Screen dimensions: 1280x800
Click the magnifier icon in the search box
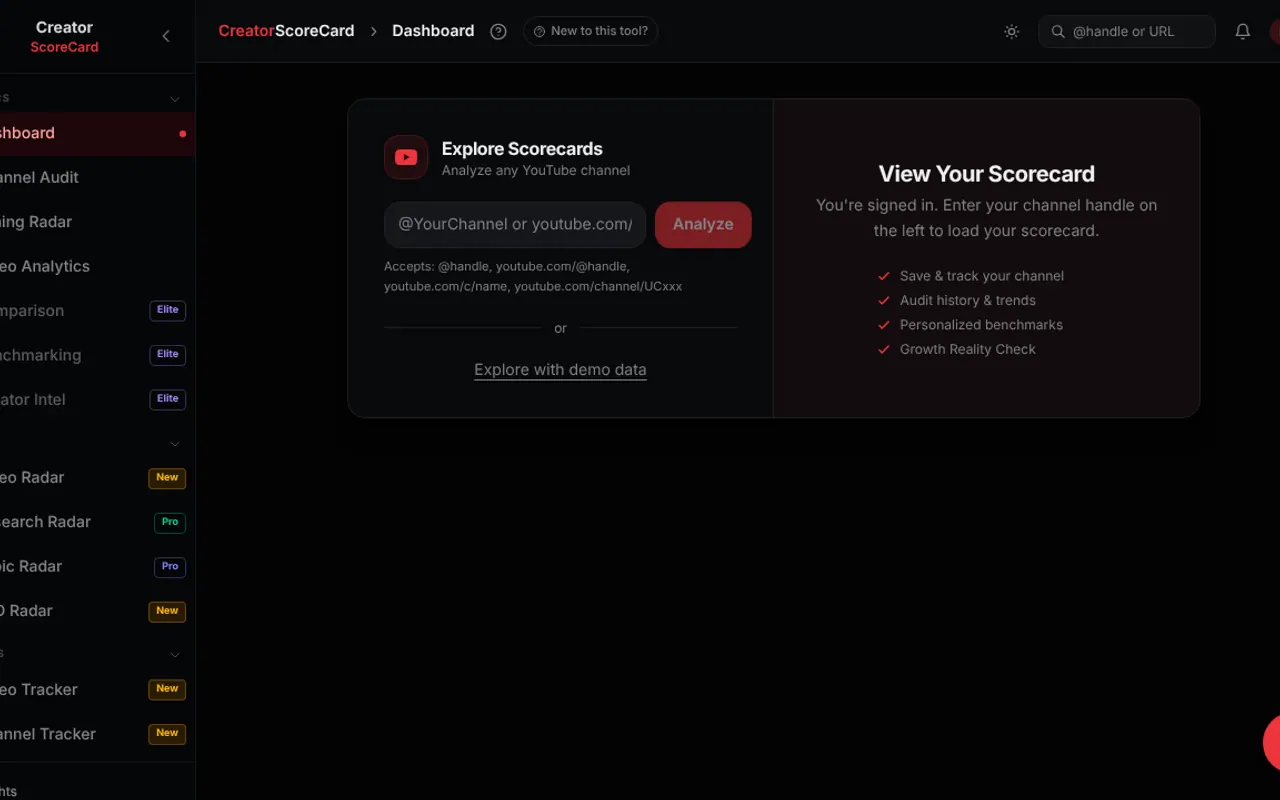pos(1058,31)
